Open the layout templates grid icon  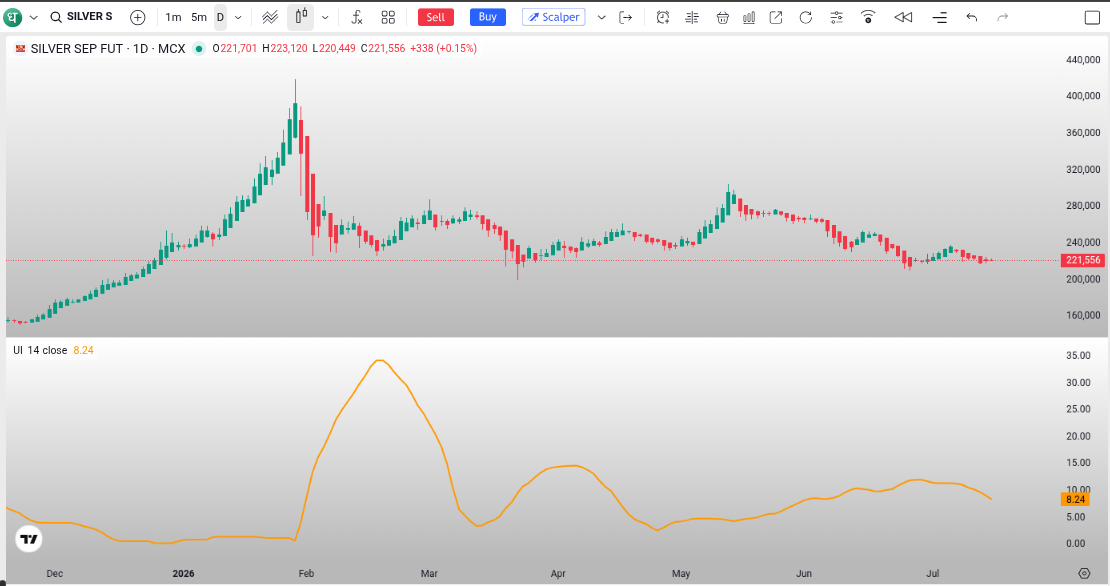388,17
